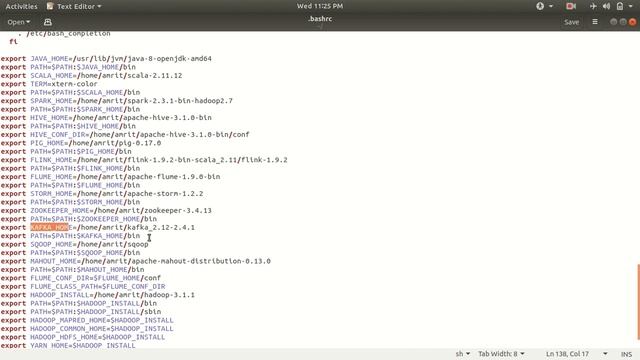Image resolution: width=640 pixels, height=360 pixels.
Task: Click the PATH=$PATH:$HIVE_HOME/bin line
Action: [68, 126]
